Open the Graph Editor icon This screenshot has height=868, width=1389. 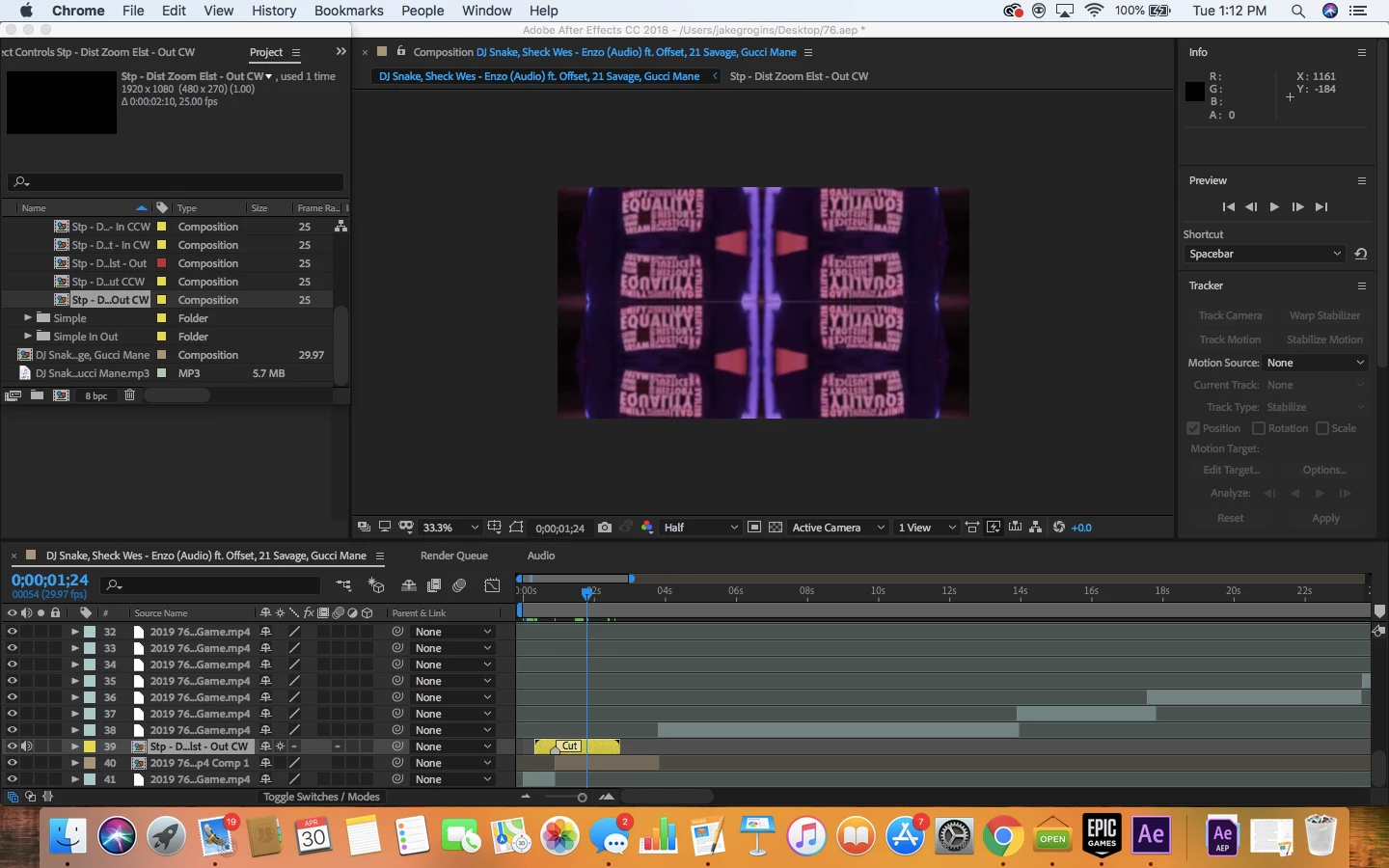tap(492, 584)
